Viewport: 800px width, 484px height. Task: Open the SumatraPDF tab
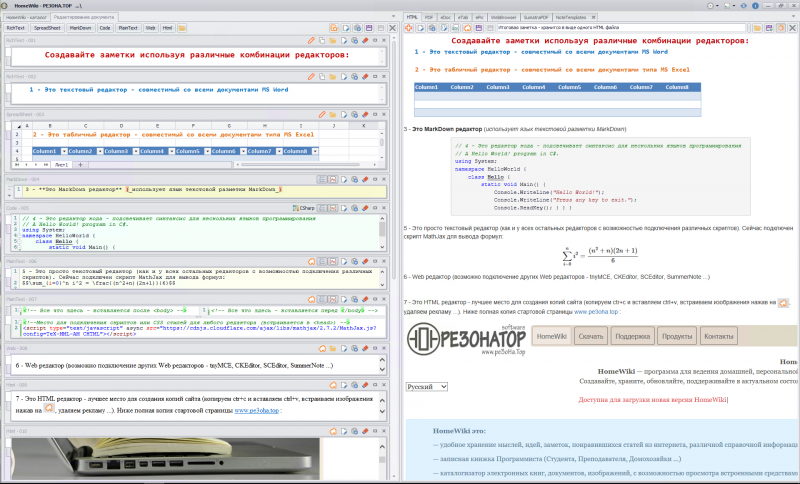click(536, 17)
